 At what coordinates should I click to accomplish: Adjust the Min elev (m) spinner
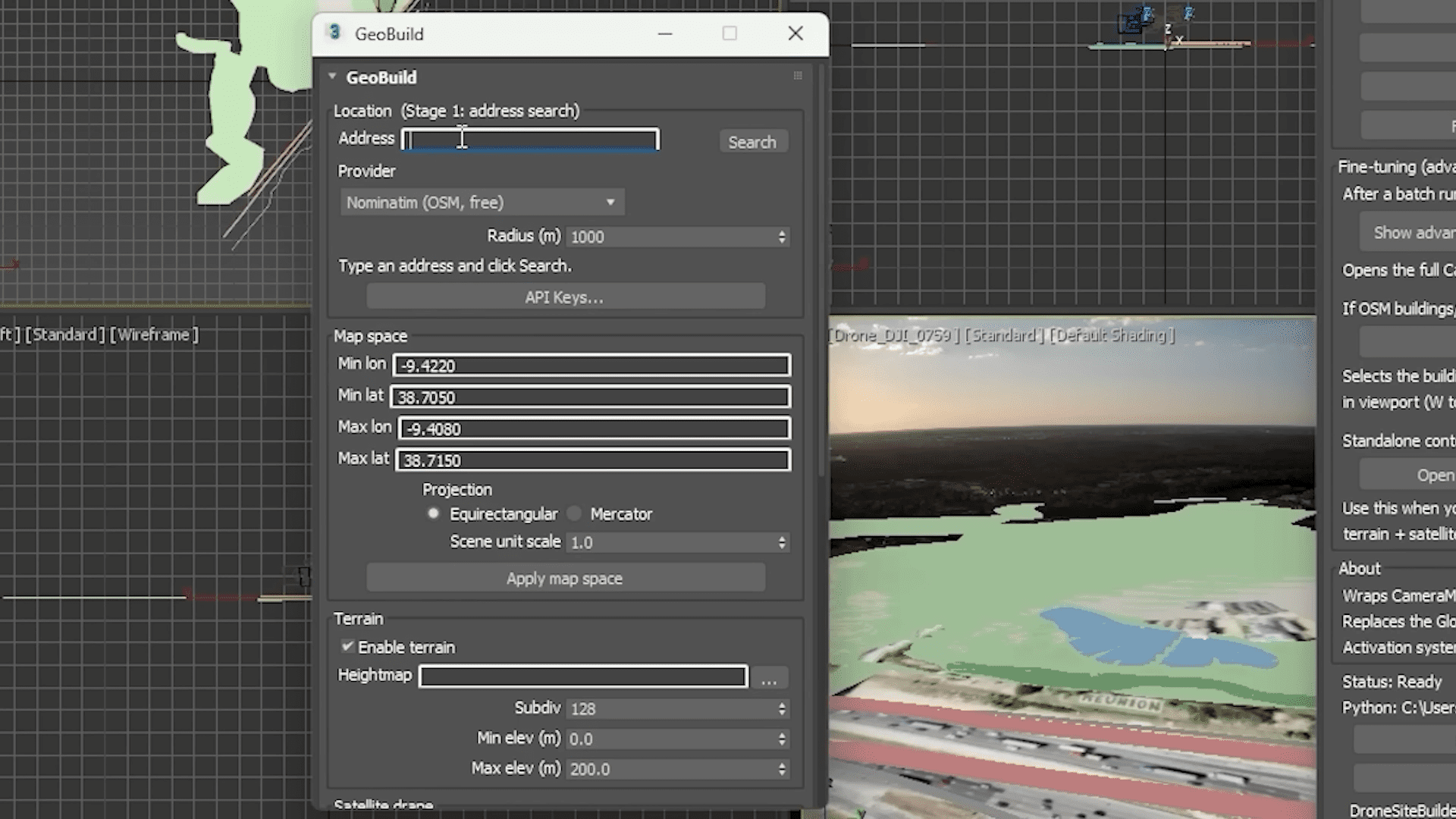pos(782,739)
